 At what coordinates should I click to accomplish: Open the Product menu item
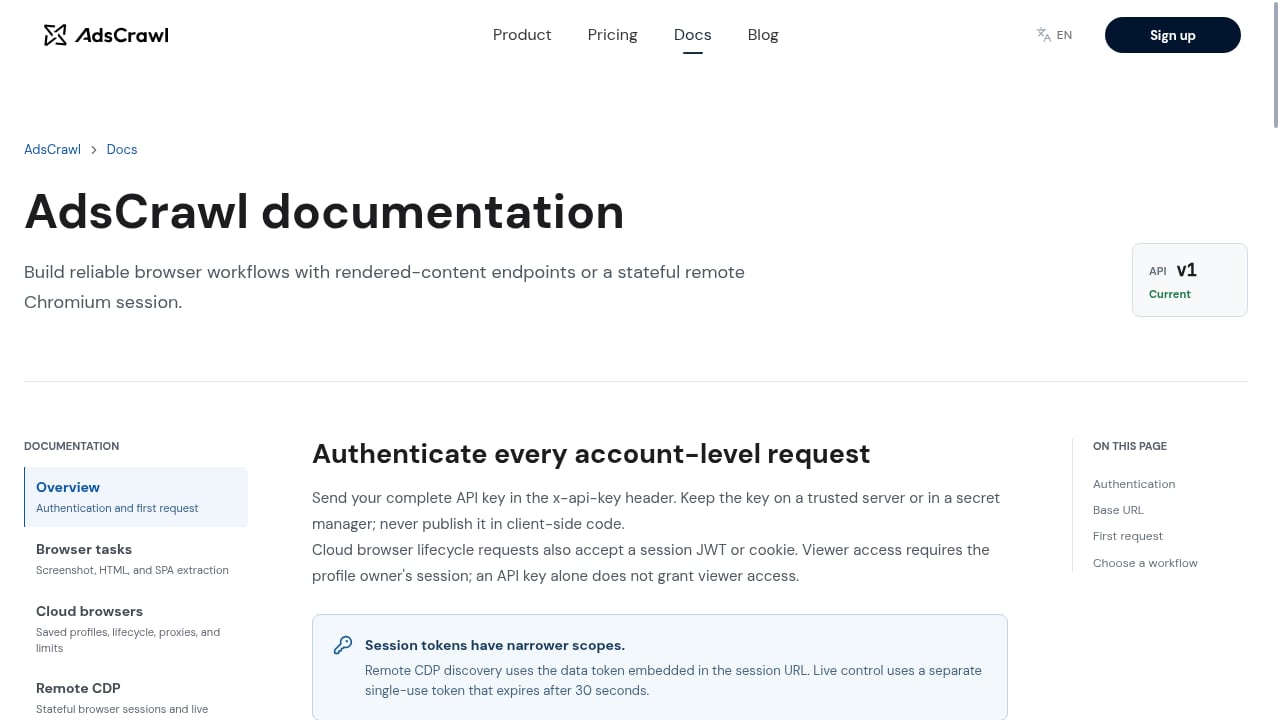pos(522,35)
